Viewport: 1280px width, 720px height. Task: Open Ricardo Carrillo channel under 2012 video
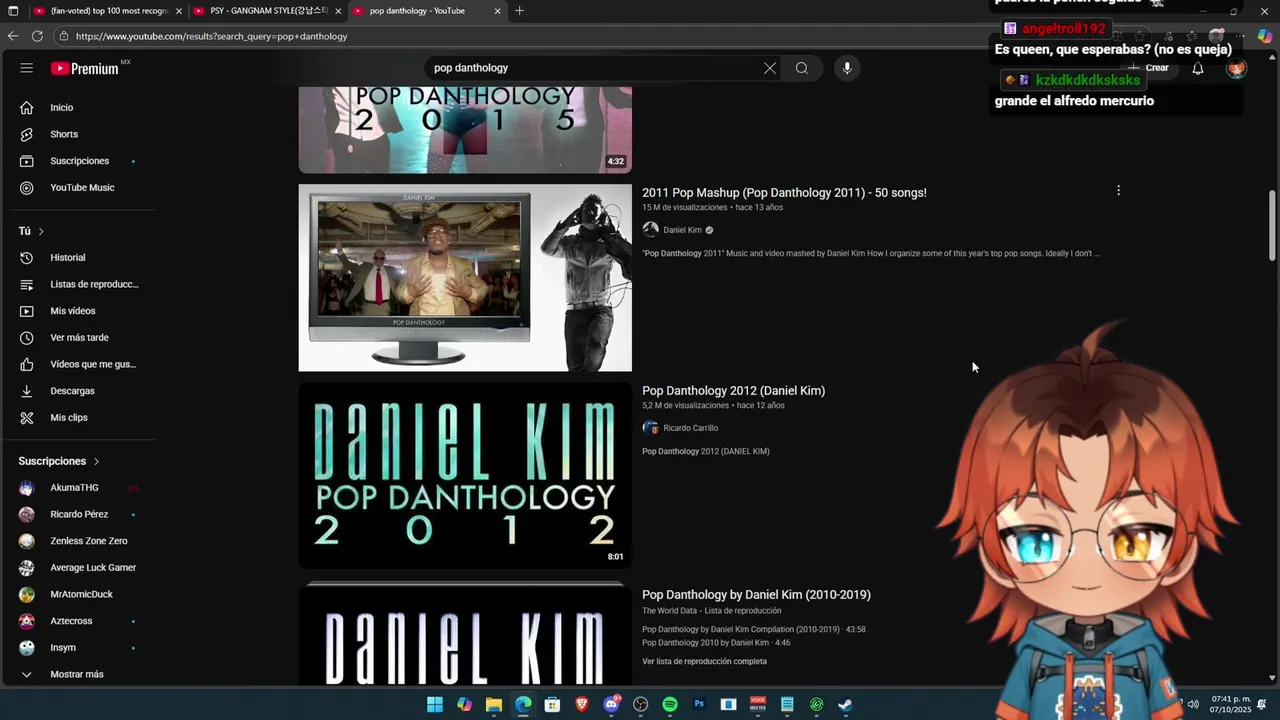pos(690,428)
